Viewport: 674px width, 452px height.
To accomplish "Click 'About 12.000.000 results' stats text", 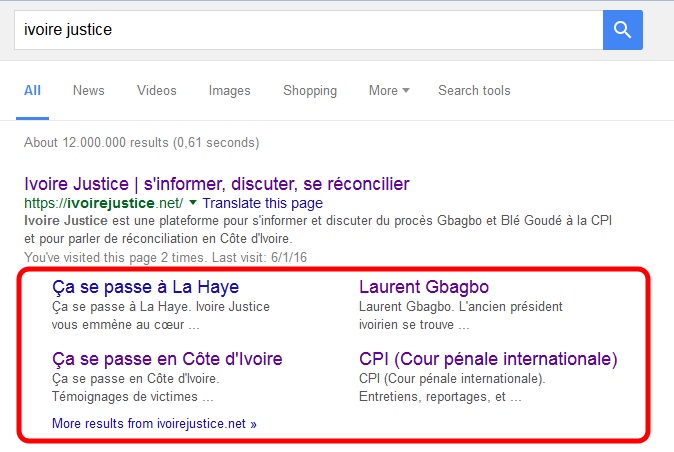I will (x=142, y=142).
